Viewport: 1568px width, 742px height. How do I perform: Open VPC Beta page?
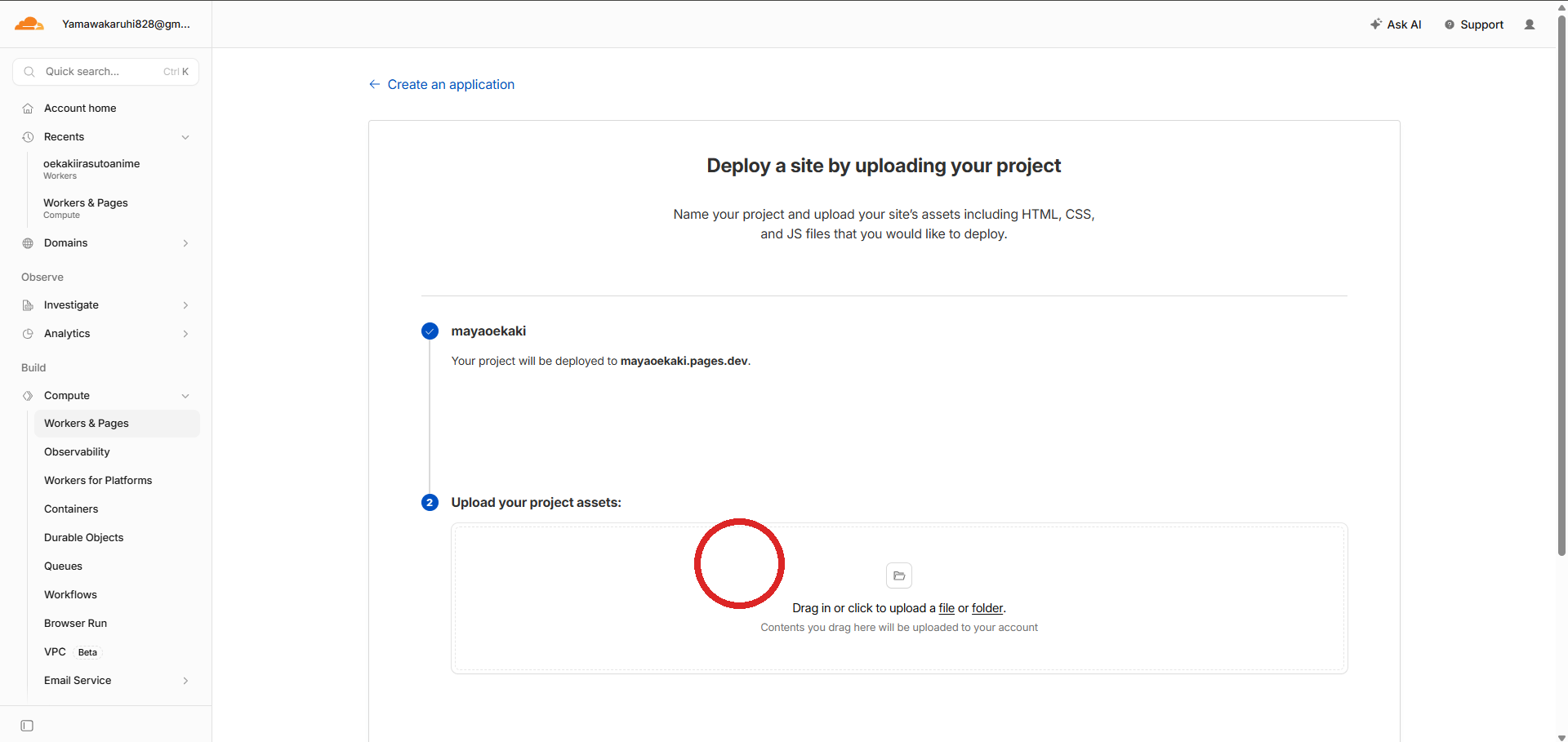[x=71, y=652]
